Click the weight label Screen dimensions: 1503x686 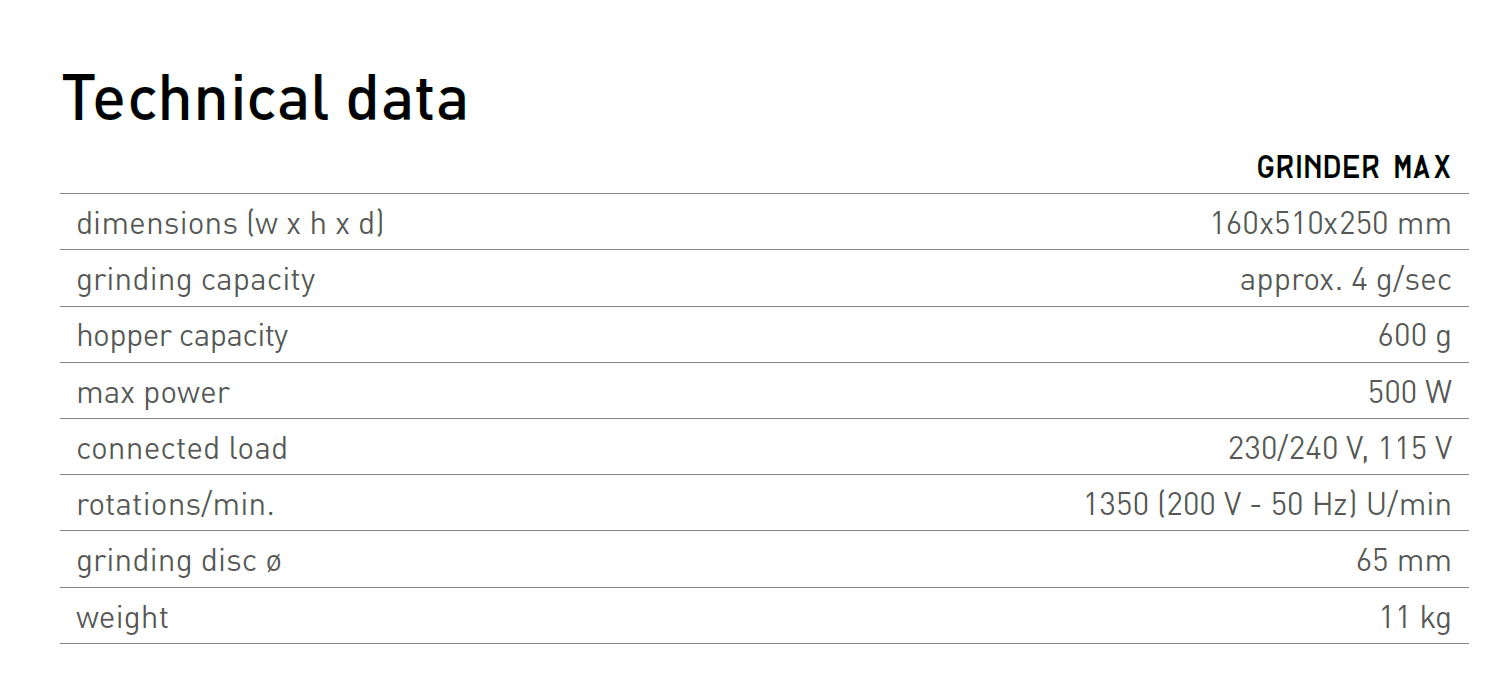click(x=123, y=618)
